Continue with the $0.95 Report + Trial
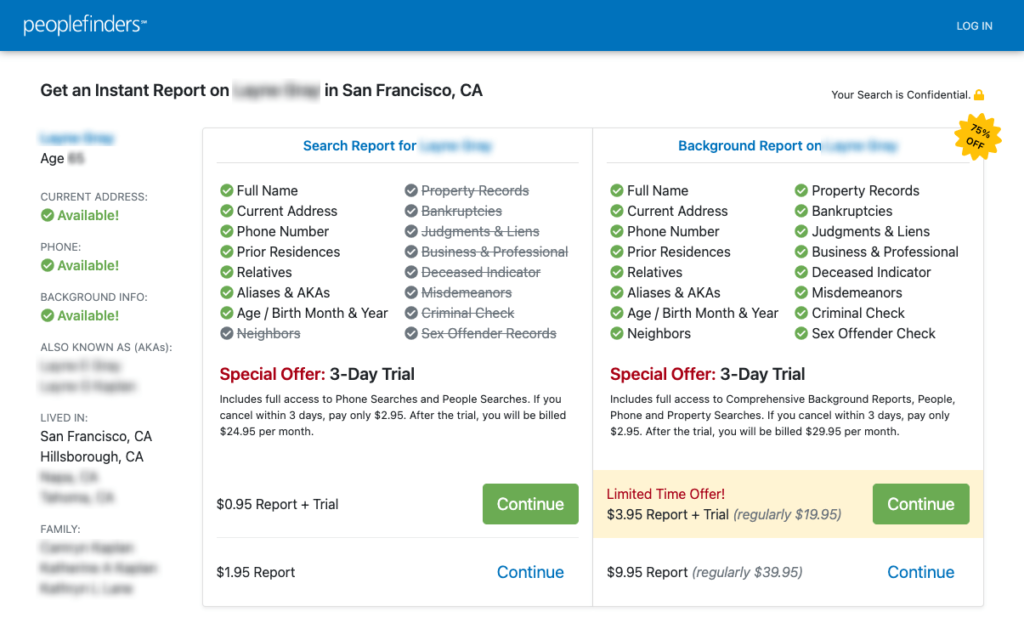1024x640 pixels. point(530,504)
